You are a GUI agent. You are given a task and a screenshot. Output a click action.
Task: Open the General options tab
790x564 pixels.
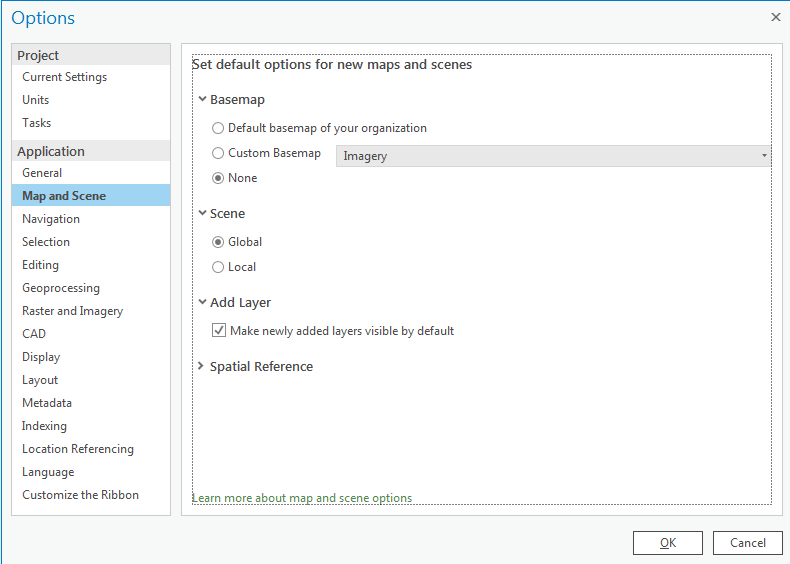tap(42, 173)
